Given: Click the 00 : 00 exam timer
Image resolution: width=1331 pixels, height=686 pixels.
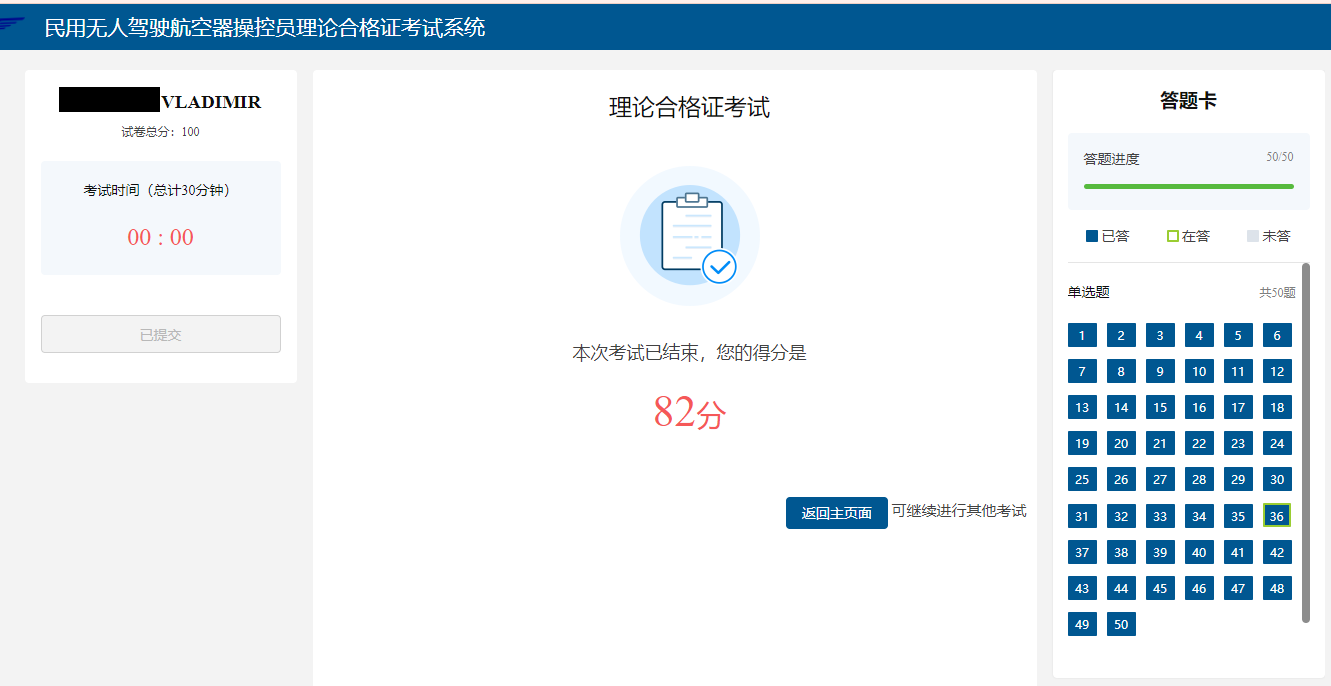Looking at the screenshot, I should coord(161,238).
